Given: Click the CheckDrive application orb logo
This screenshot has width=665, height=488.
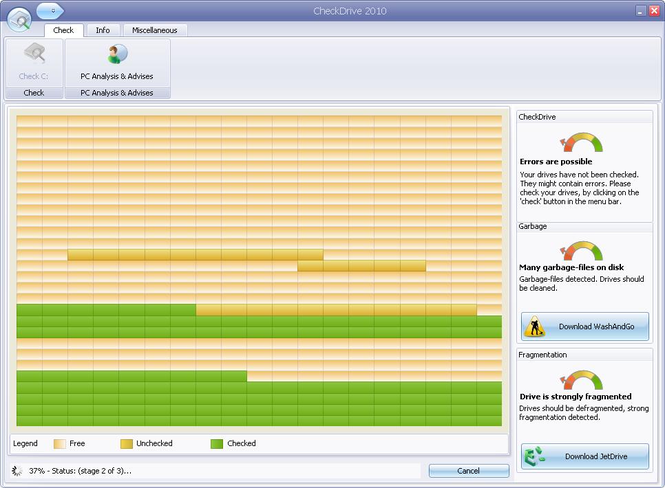Looking at the screenshot, I should pos(20,20).
